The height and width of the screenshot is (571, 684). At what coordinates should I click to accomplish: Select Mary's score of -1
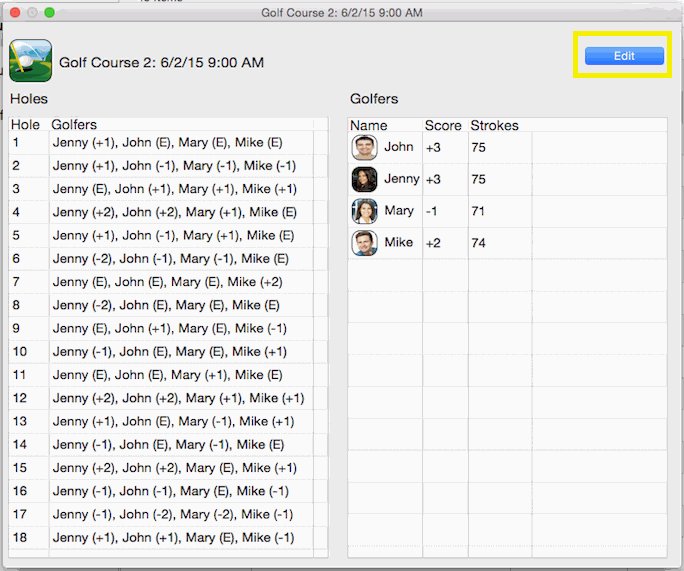431,212
